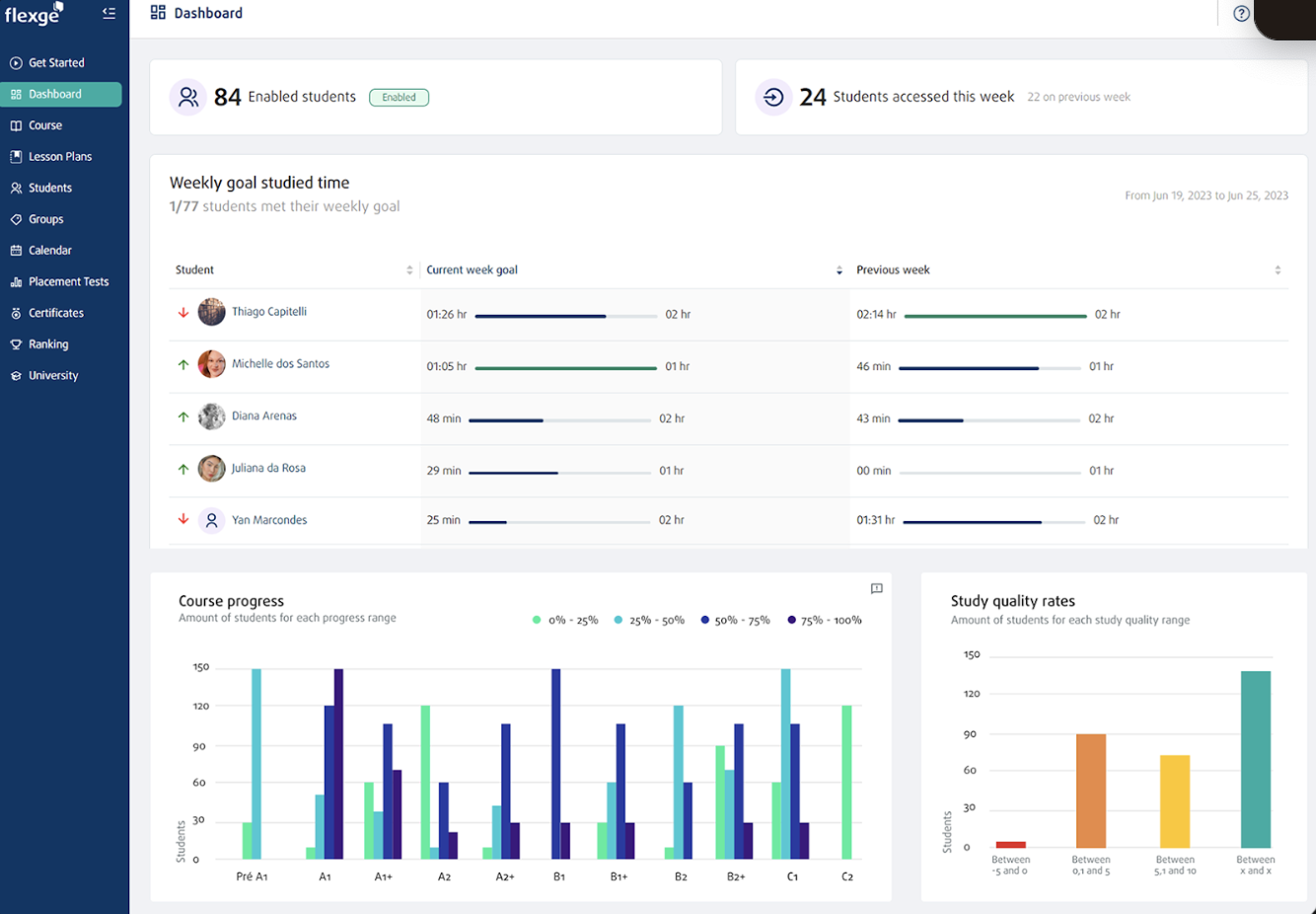The width and height of the screenshot is (1316, 914).
Task: Click the students accessed login arrow icon
Action: point(773,97)
